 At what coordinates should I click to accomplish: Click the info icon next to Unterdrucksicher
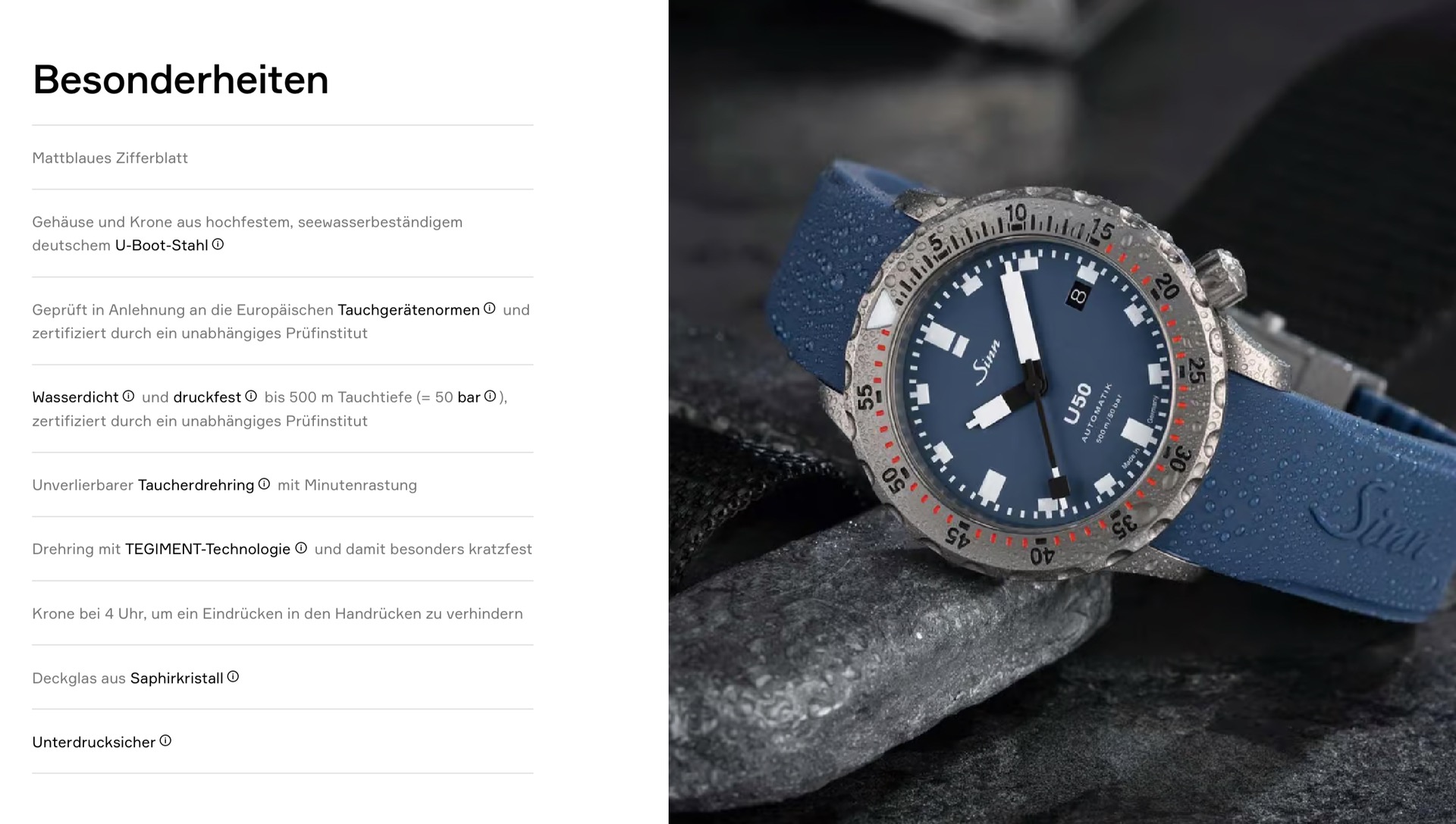coord(165,741)
